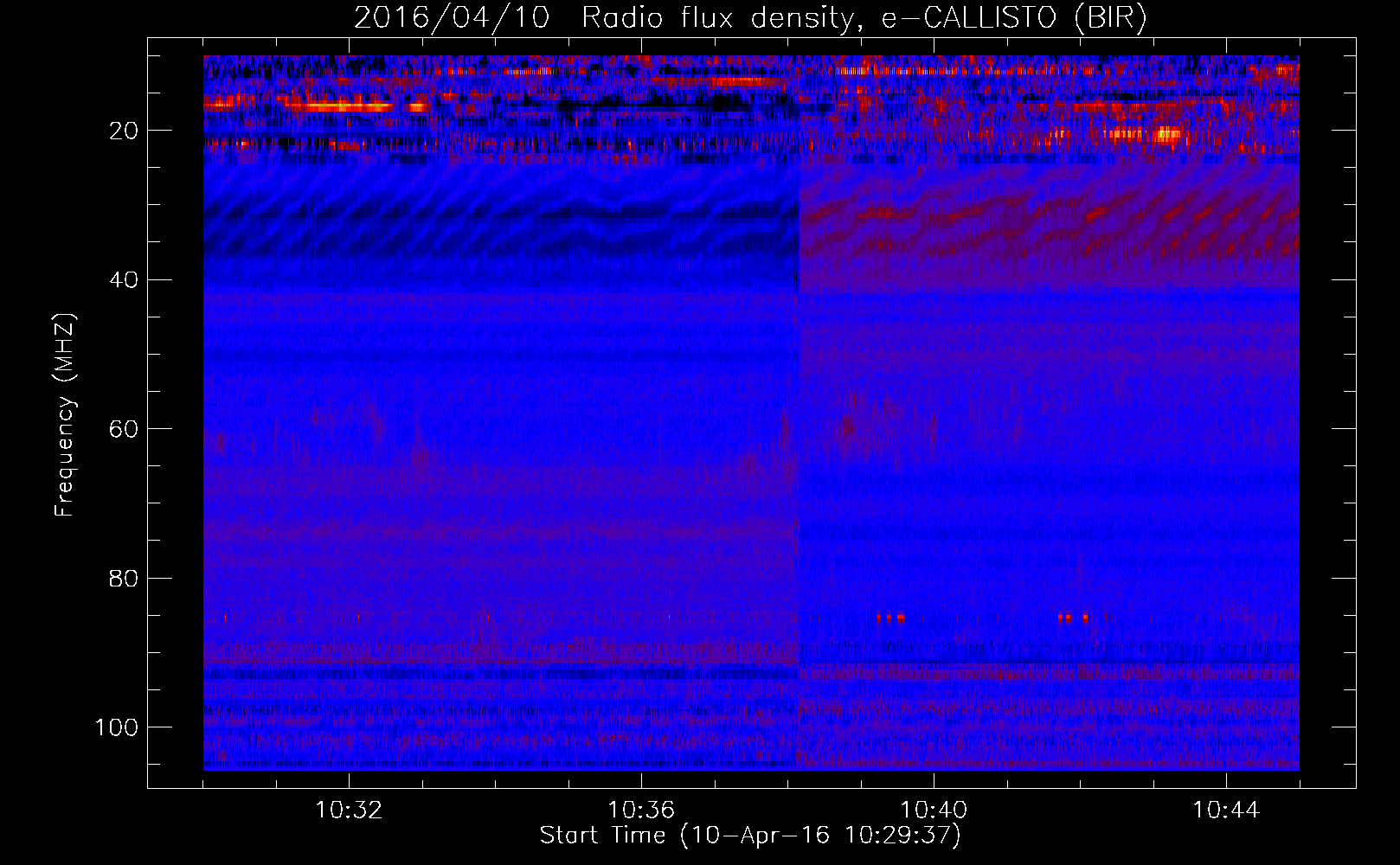Click the x-axis time label "10:40"
Image resolution: width=1400 pixels, height=865 pixels.
click(x=934, y=811)
